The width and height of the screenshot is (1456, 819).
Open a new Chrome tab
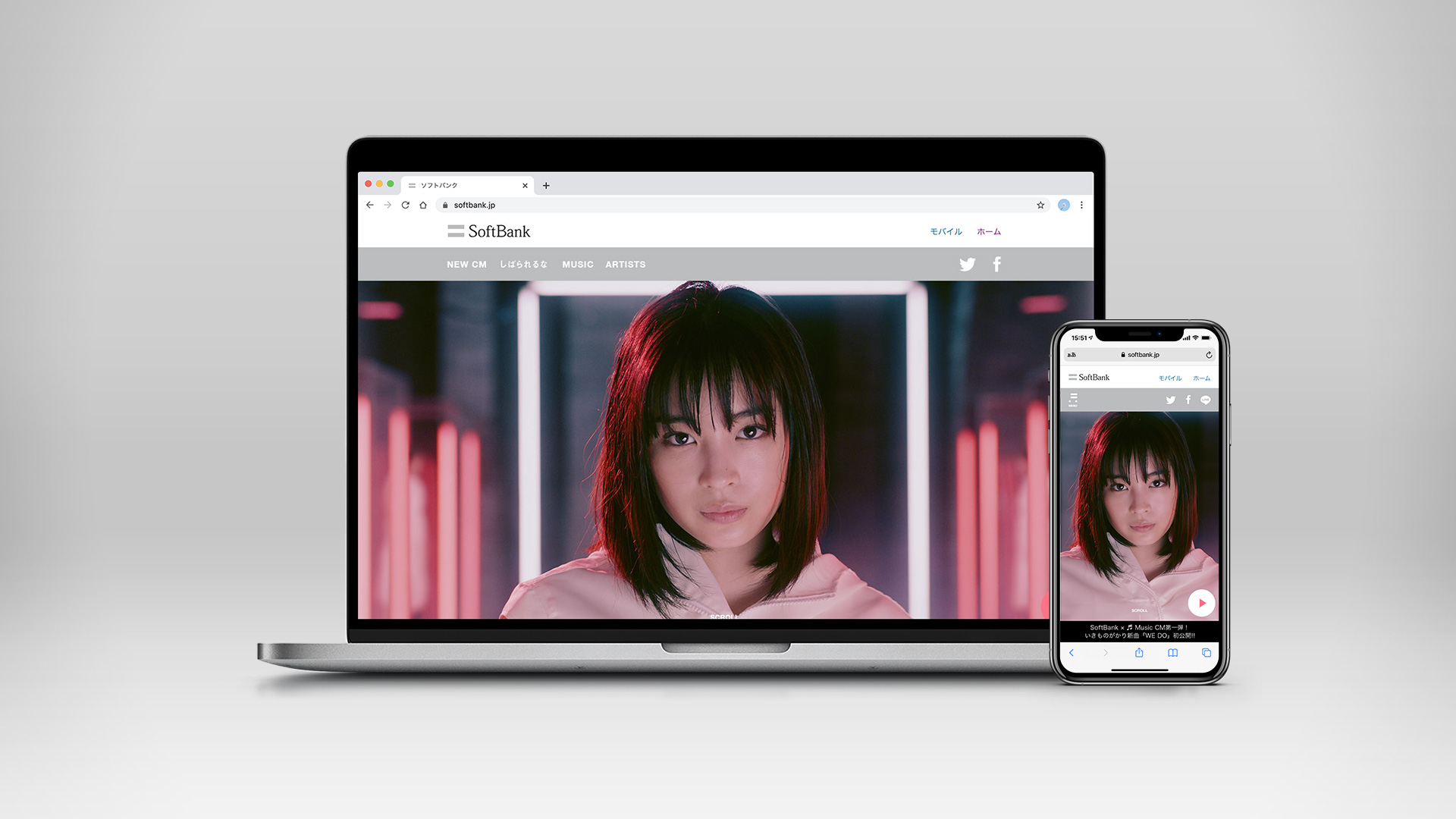546,186
